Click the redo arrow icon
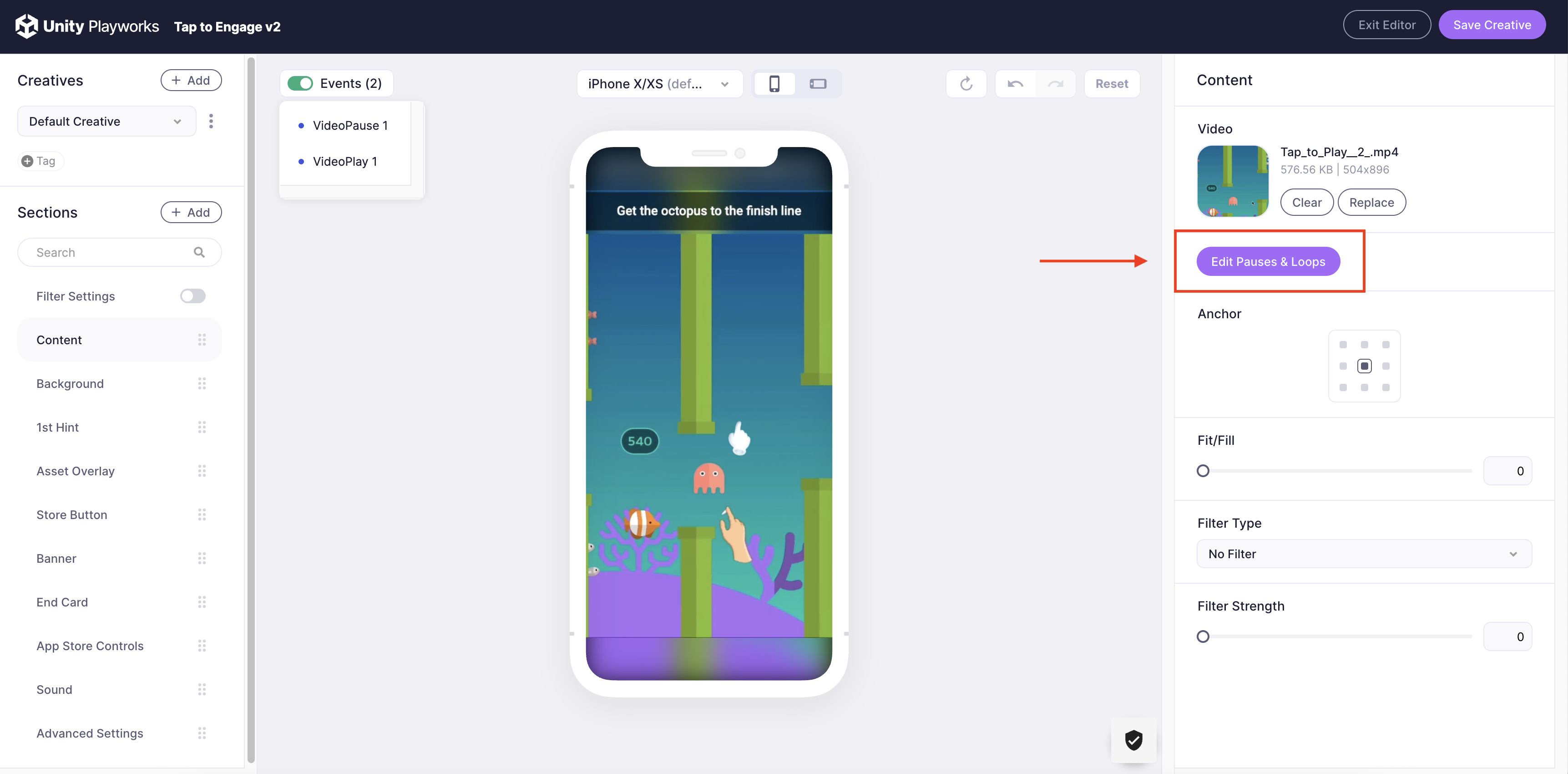This screenshot has width=1568, height=774. [x=1055, y=83]
